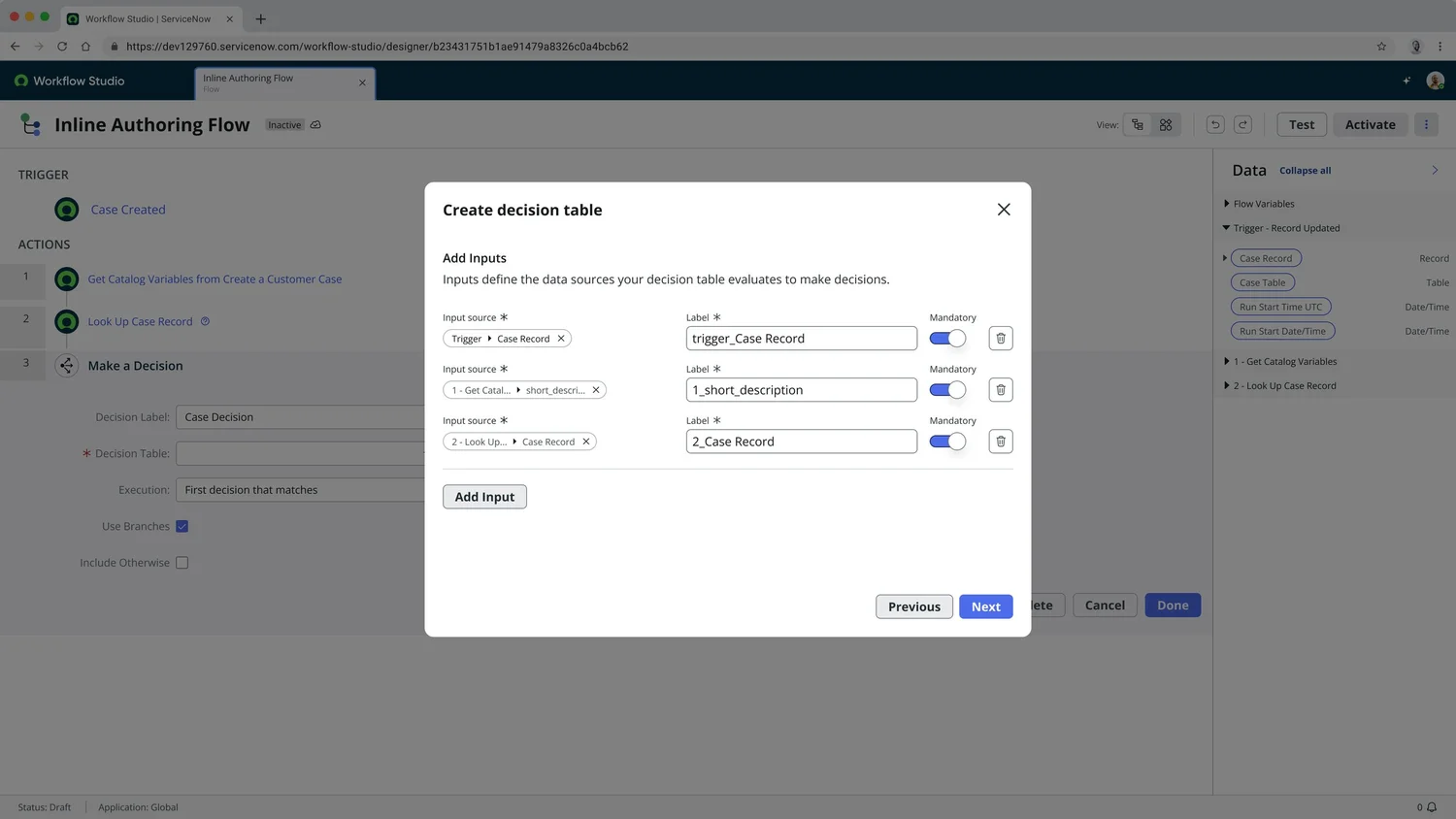Delete the trigger_Case Record input row

1001,339
